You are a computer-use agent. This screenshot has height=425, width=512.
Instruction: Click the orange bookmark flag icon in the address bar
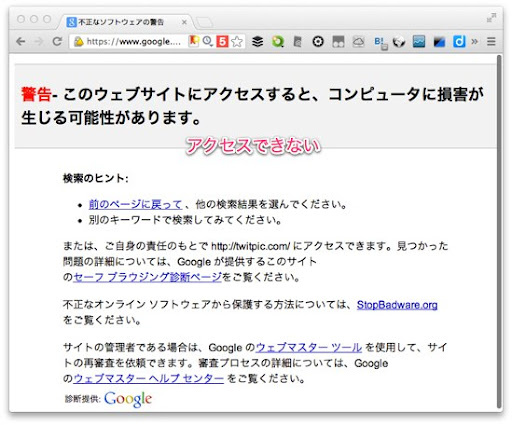pos(194,41)
